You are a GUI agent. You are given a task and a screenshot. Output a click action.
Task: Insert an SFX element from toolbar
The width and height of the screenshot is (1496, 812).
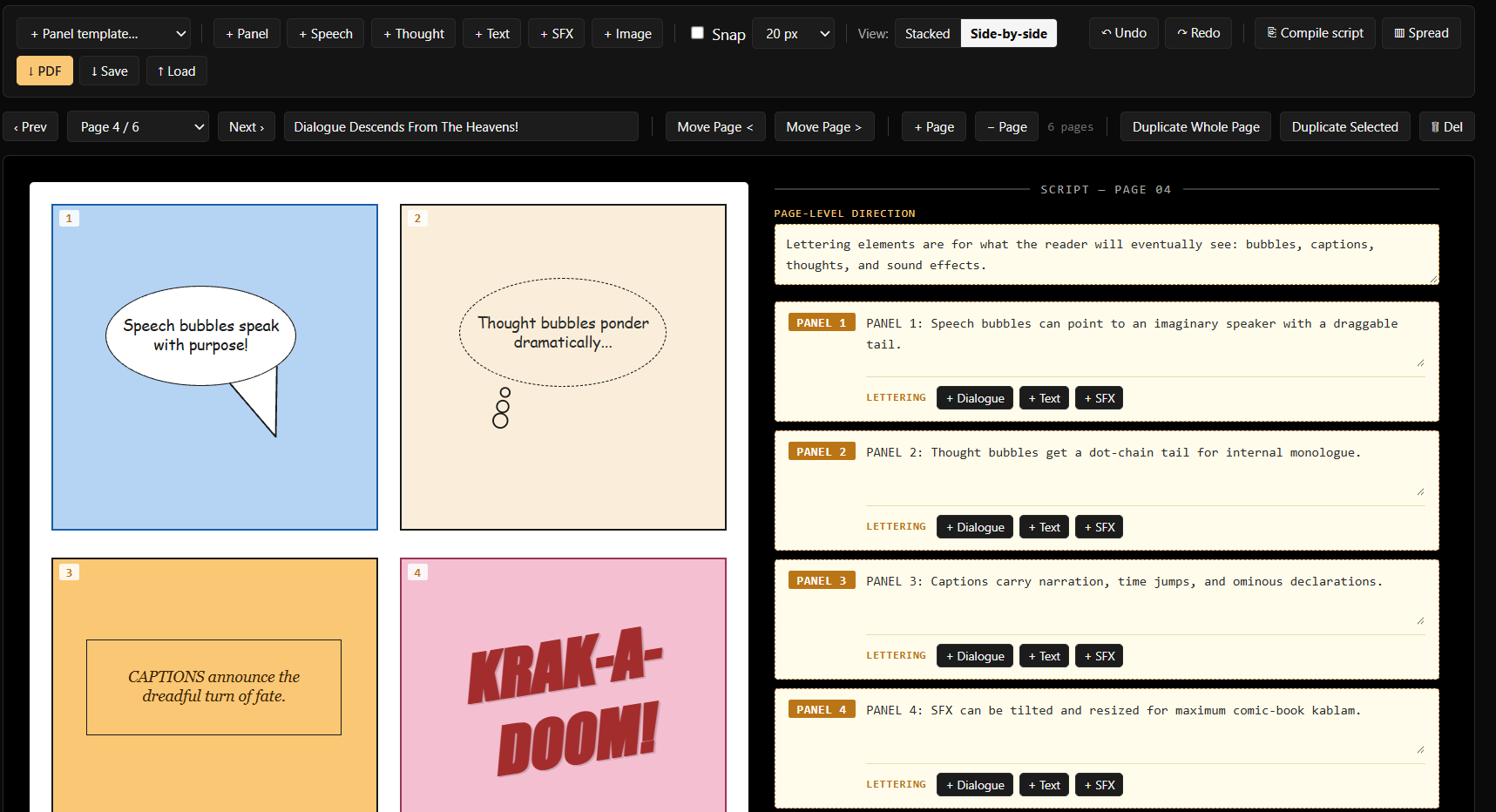(556, 33)
